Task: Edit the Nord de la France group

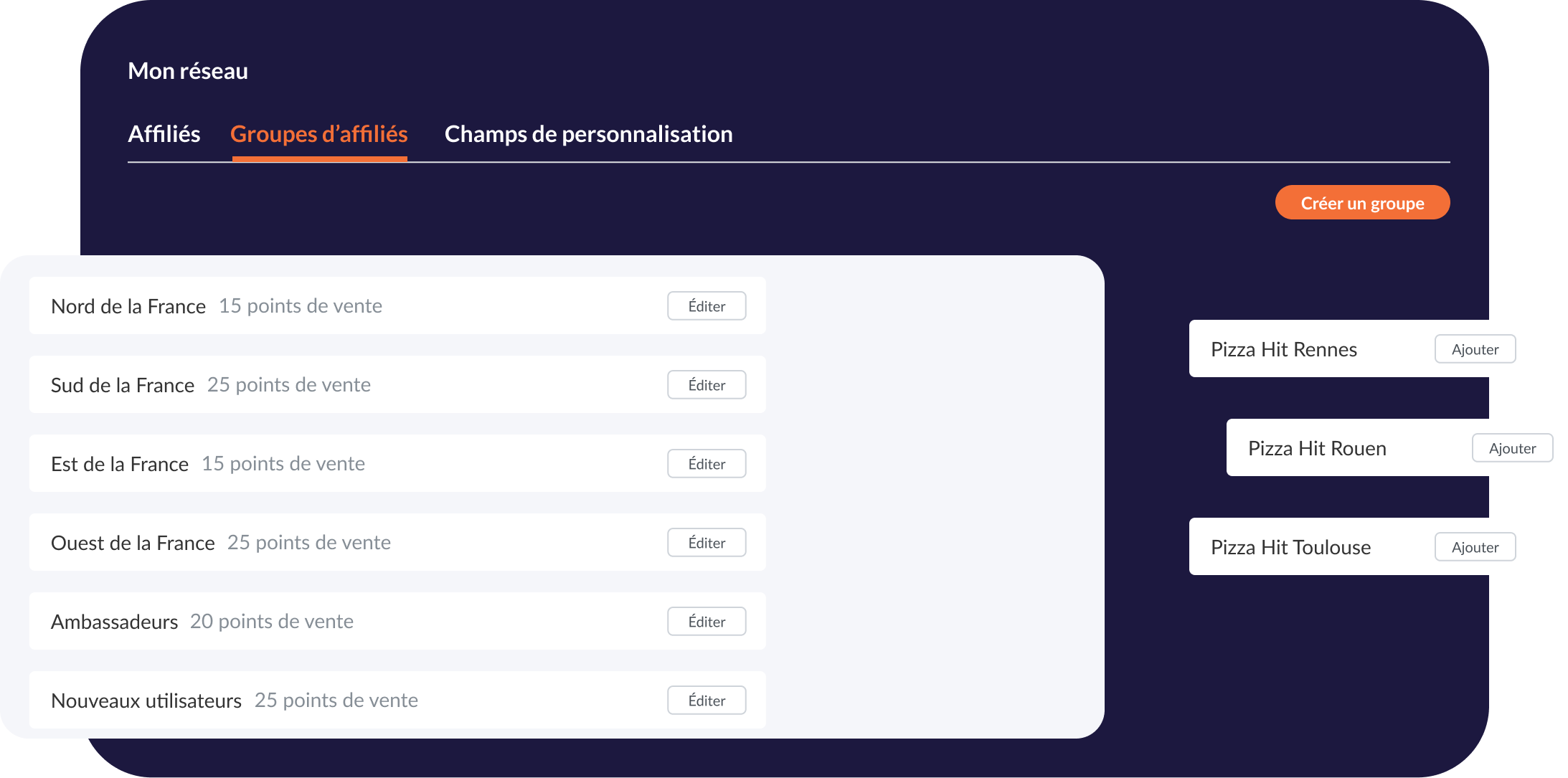Action: [706, 306]
